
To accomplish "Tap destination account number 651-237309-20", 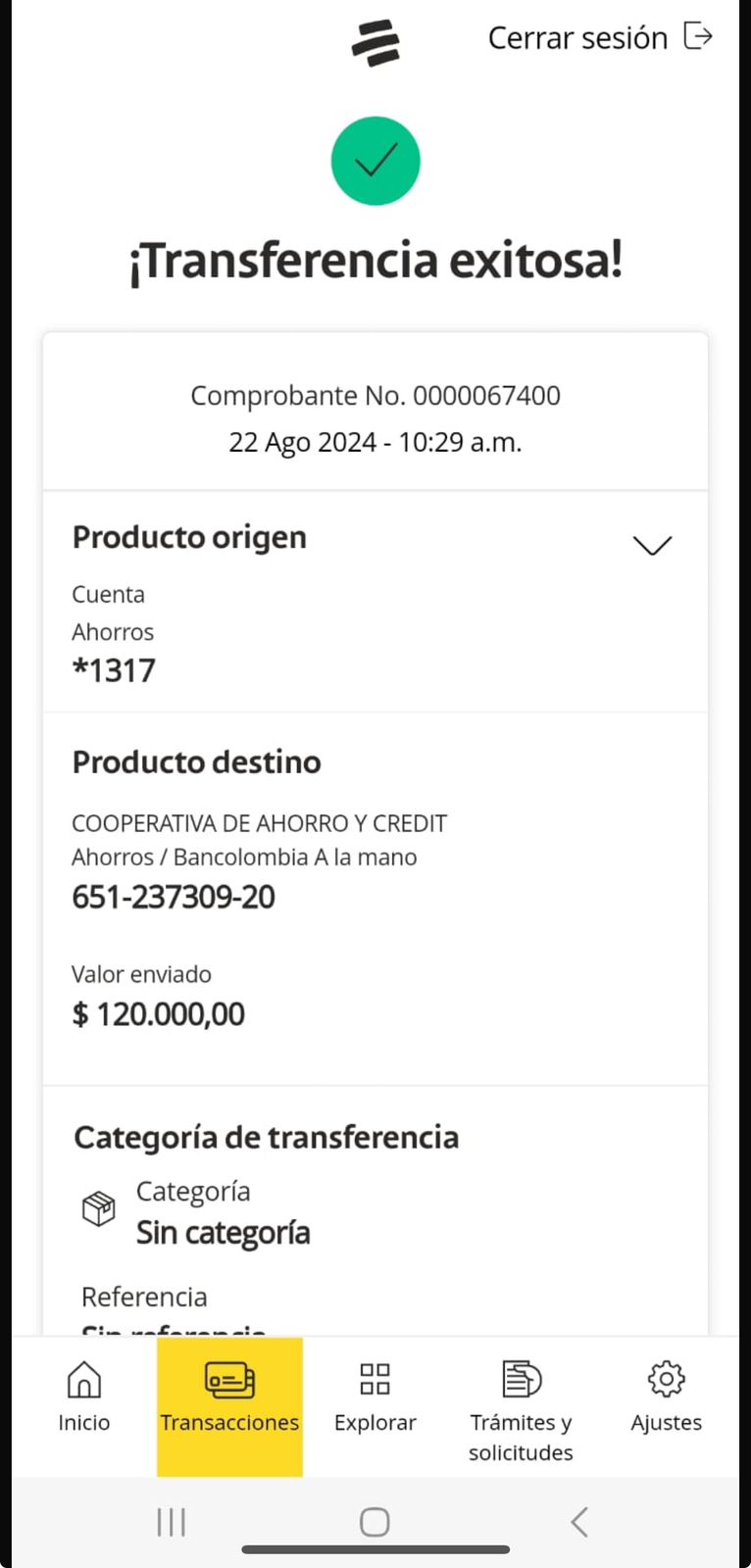I will pos(174,897).
